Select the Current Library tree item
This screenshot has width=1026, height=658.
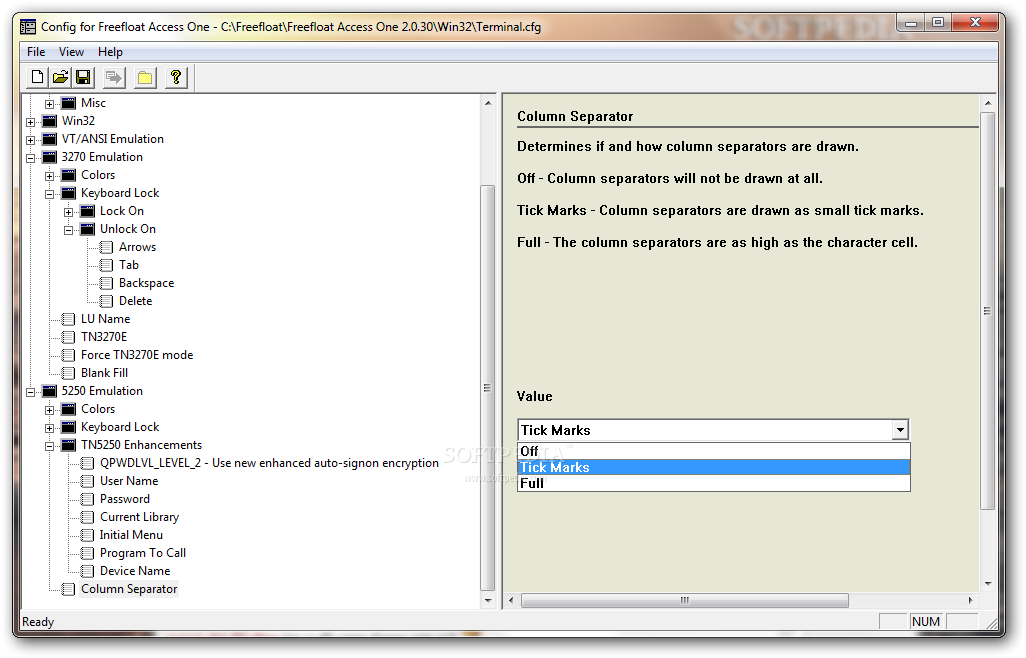click(x=139, y=517)
